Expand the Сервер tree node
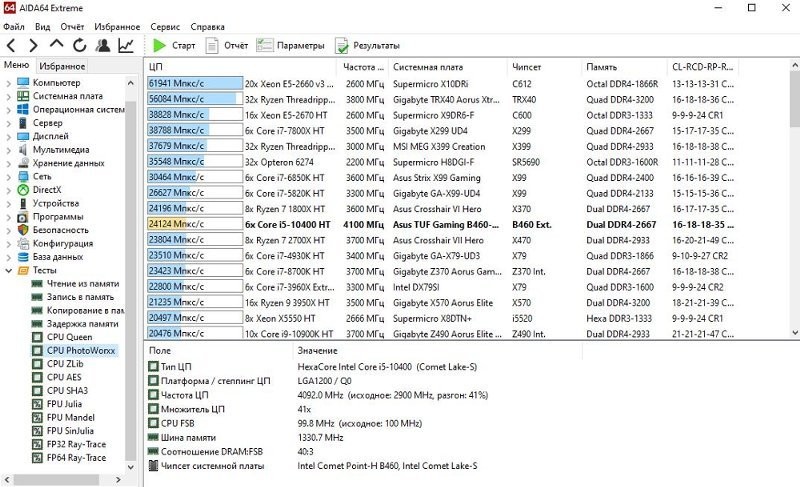This screenshot has width=800, height=487. [8, 123]
